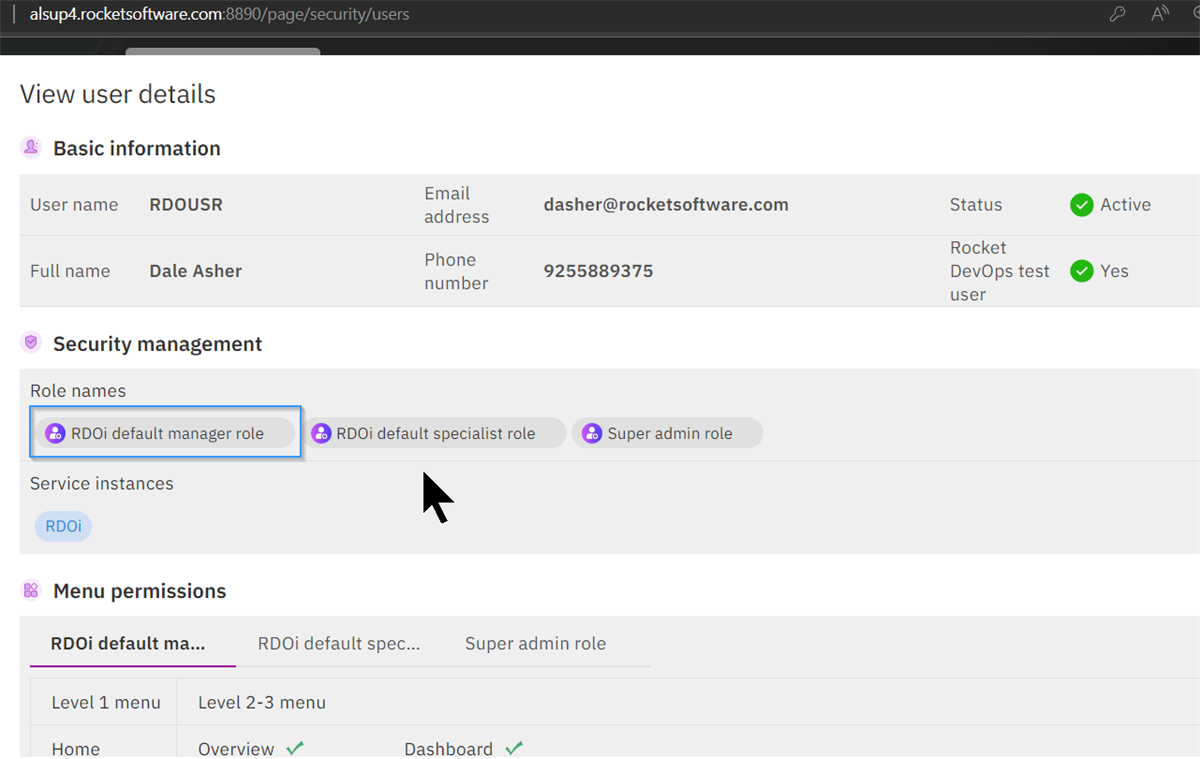
Task: Click the avatar icon on RDOi default manager role
Action: 54,432
